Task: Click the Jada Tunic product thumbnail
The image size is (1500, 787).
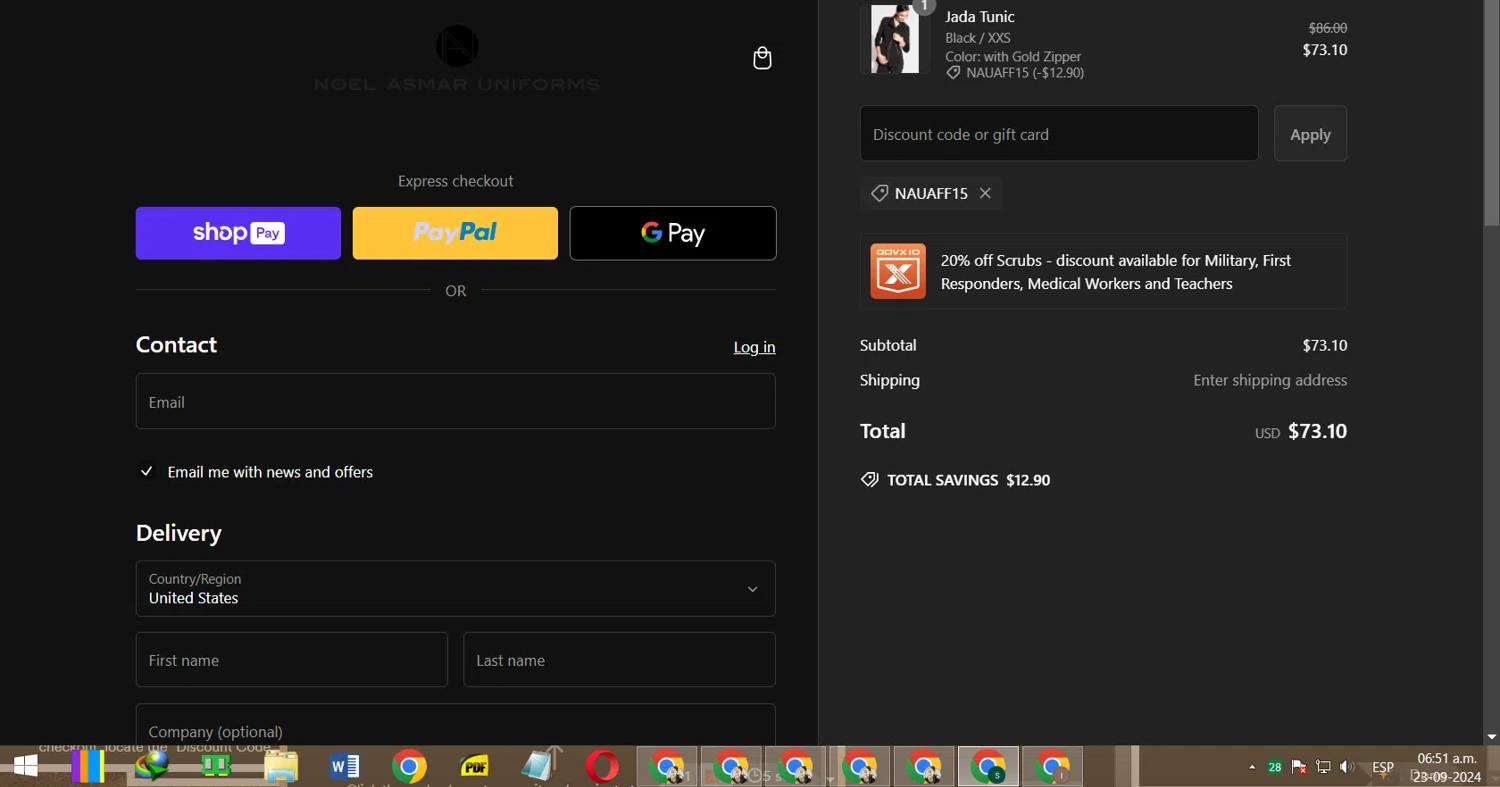Action: click(x=893, y=39)
